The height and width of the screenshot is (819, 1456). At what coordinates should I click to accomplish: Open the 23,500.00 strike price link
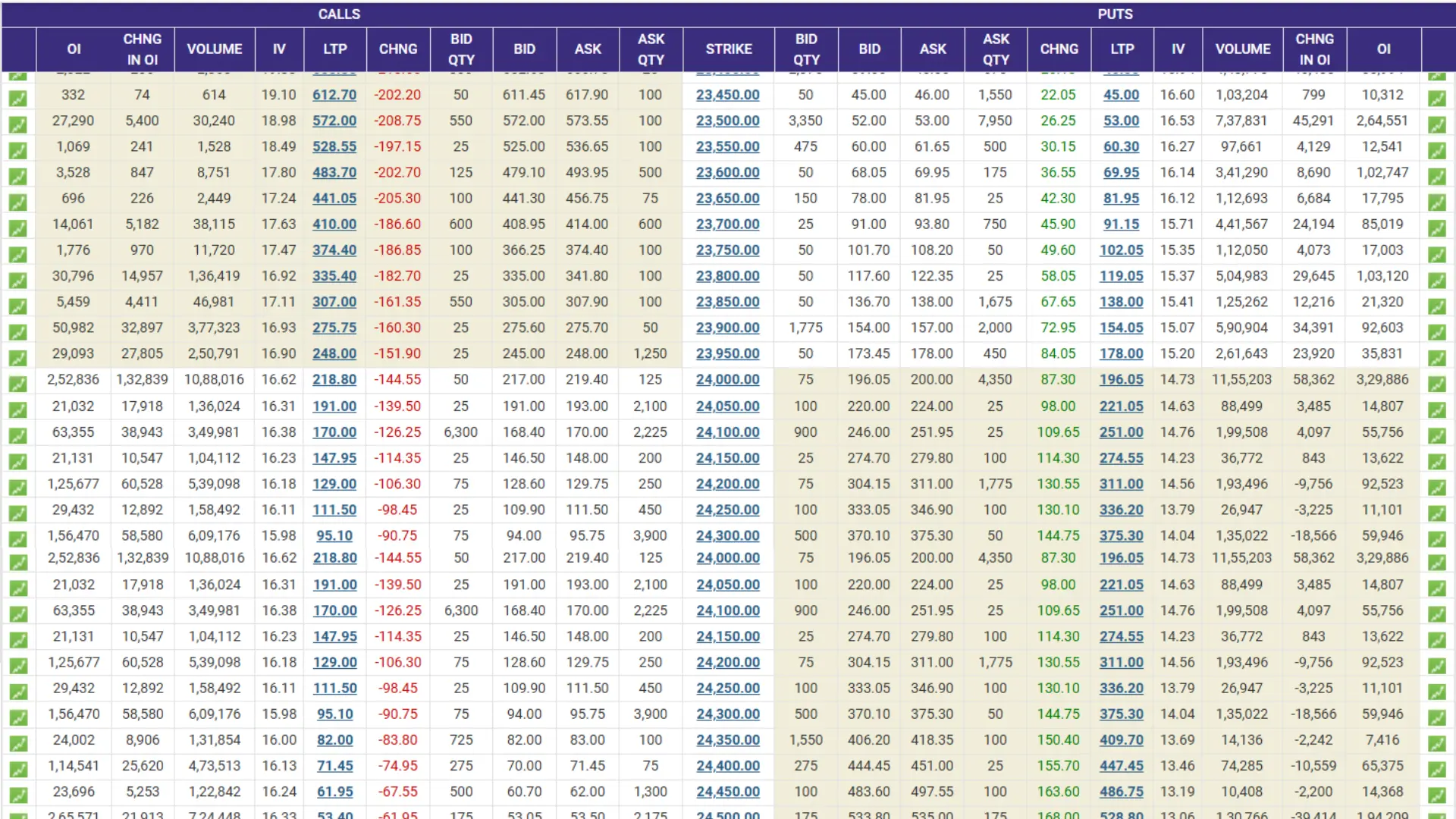(x=727, y=121)
